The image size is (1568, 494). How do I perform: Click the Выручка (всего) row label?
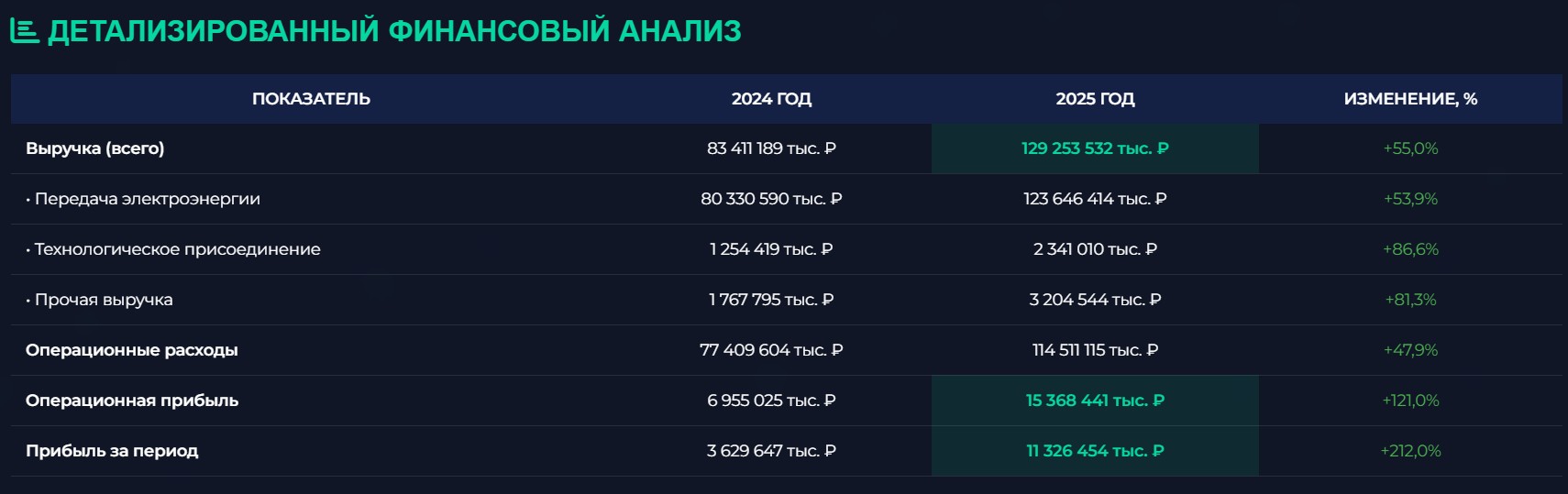pyautogui.click(x=95, y=148)
